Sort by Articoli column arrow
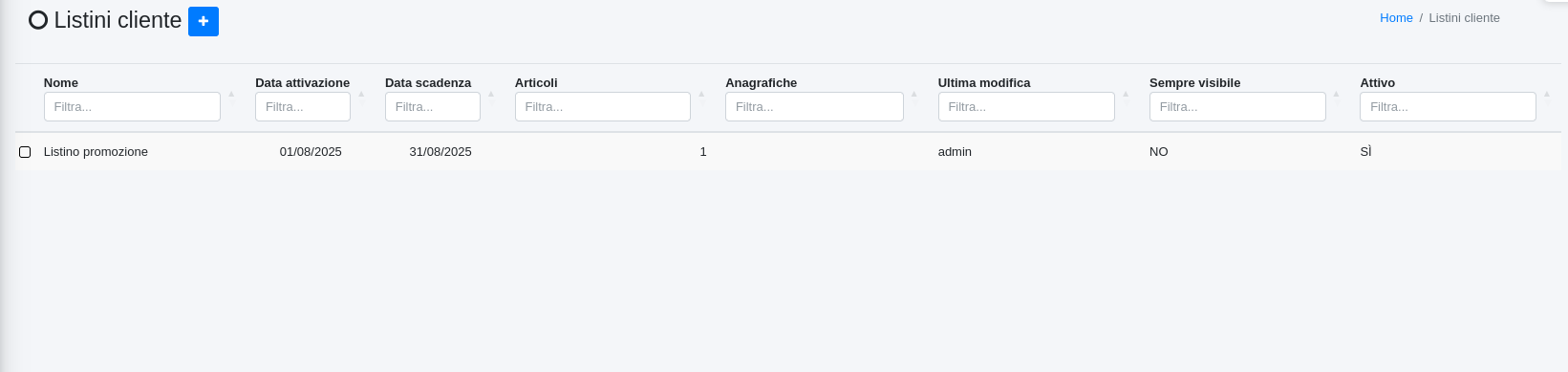This screenshot has width=1568, height=372. 701,94
